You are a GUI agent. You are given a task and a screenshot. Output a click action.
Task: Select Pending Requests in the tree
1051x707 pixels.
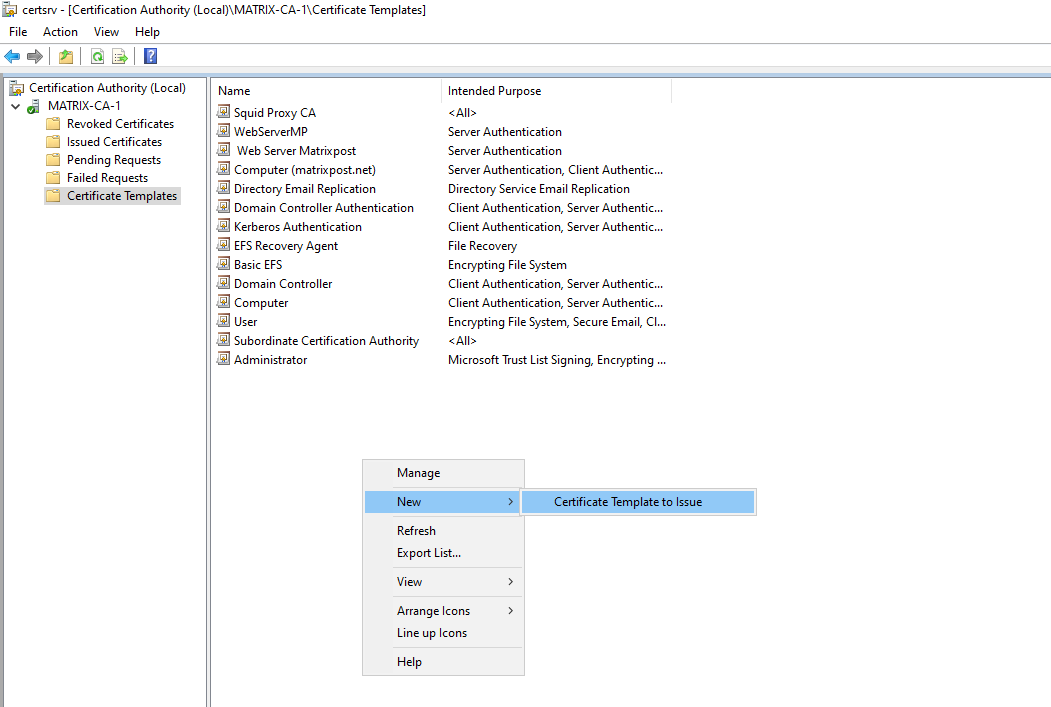(x=114, y=159)
